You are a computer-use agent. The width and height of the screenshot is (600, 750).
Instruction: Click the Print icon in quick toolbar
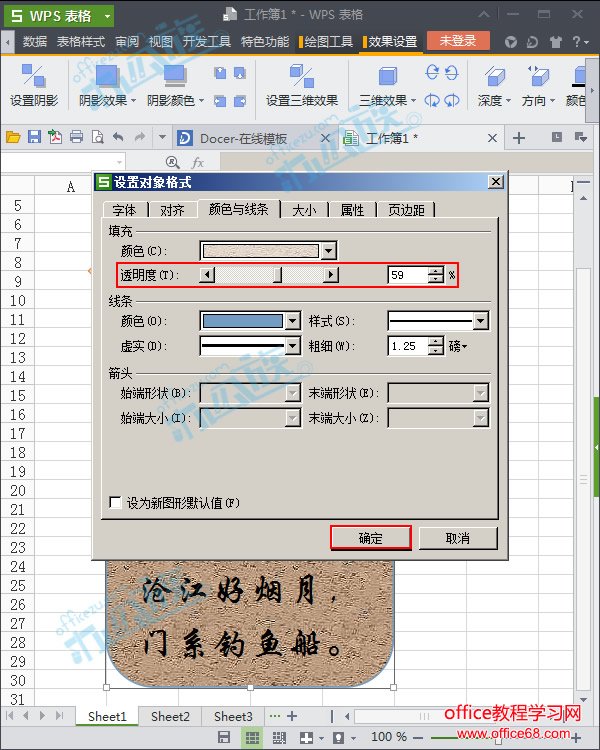click(77, 138)
